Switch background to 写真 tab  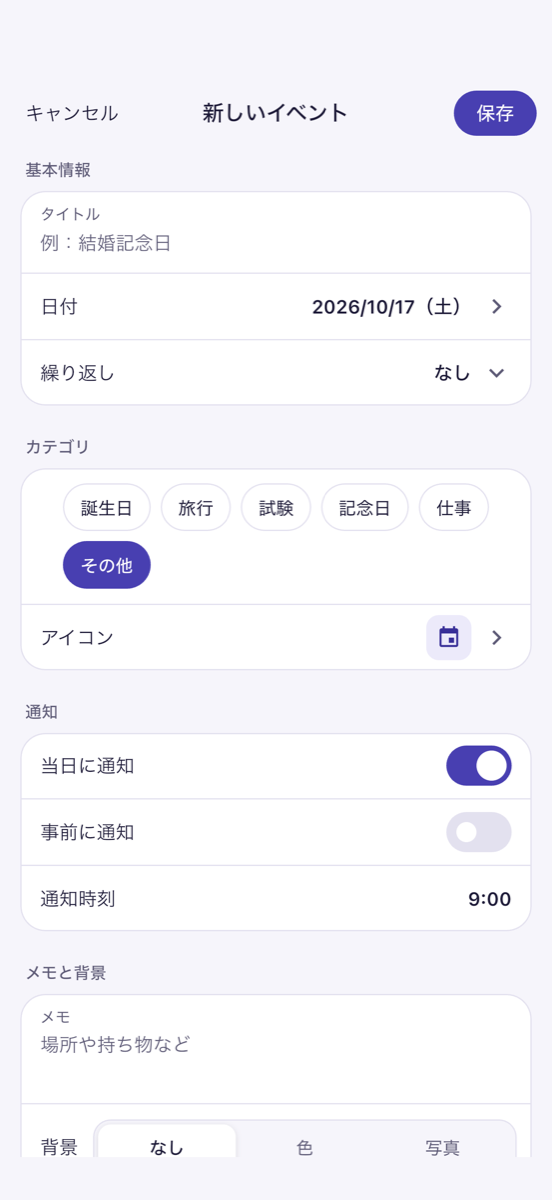(443, 1147)
